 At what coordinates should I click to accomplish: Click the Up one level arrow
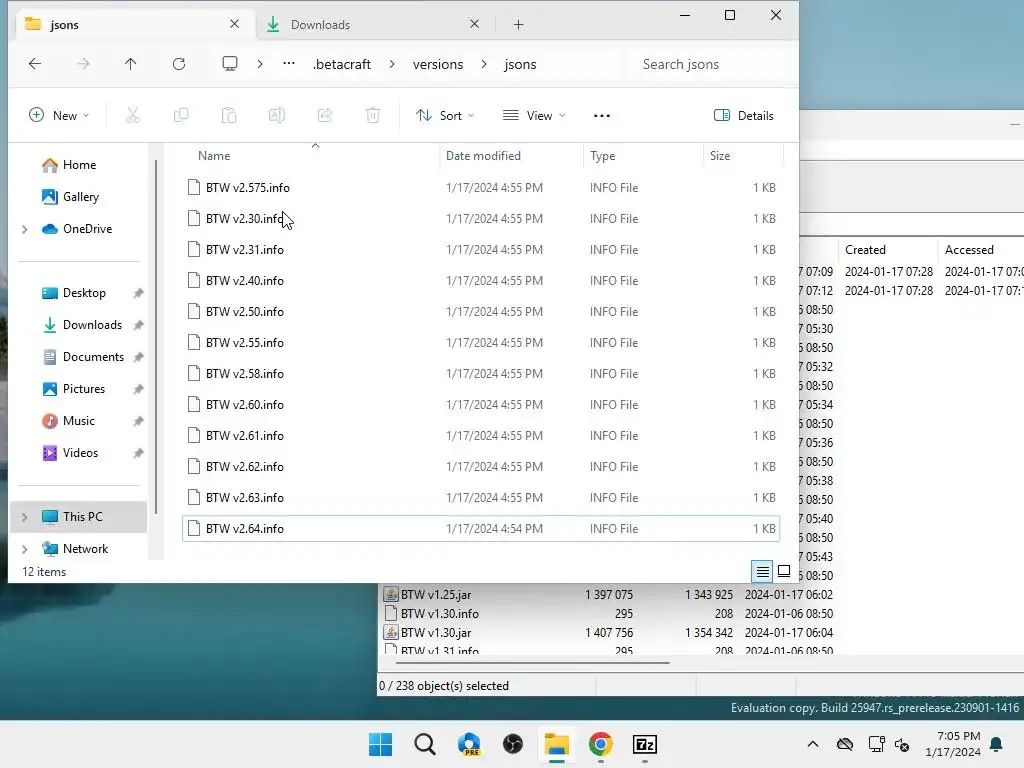click(131, 63)
